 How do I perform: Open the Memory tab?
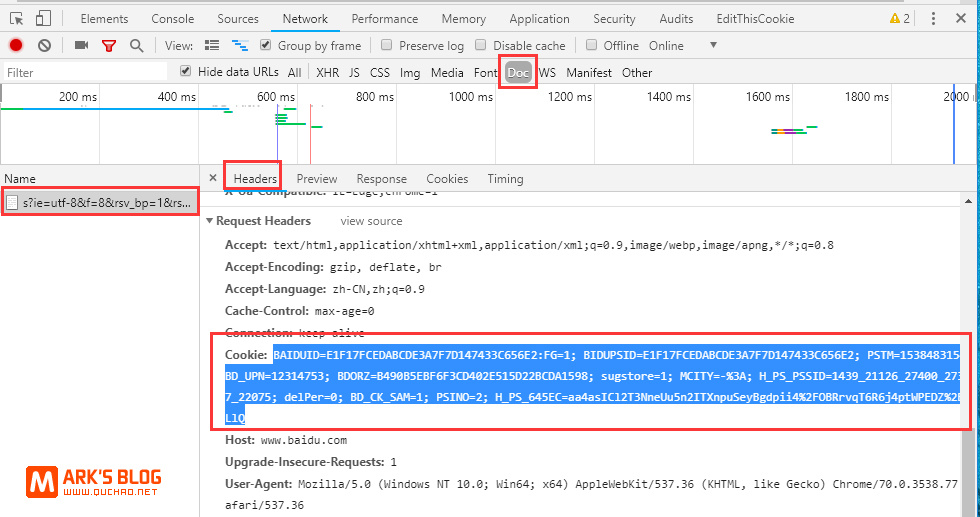click(x=464, y=19)
